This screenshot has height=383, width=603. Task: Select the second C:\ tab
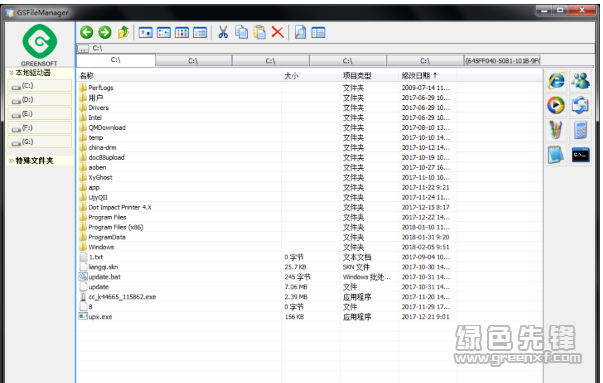coord(193,61)
